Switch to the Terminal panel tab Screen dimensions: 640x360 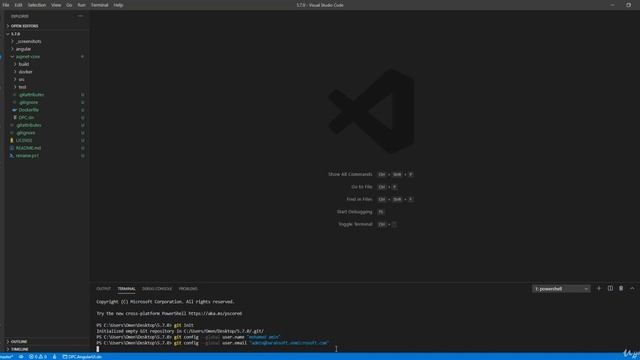point(127,289)
